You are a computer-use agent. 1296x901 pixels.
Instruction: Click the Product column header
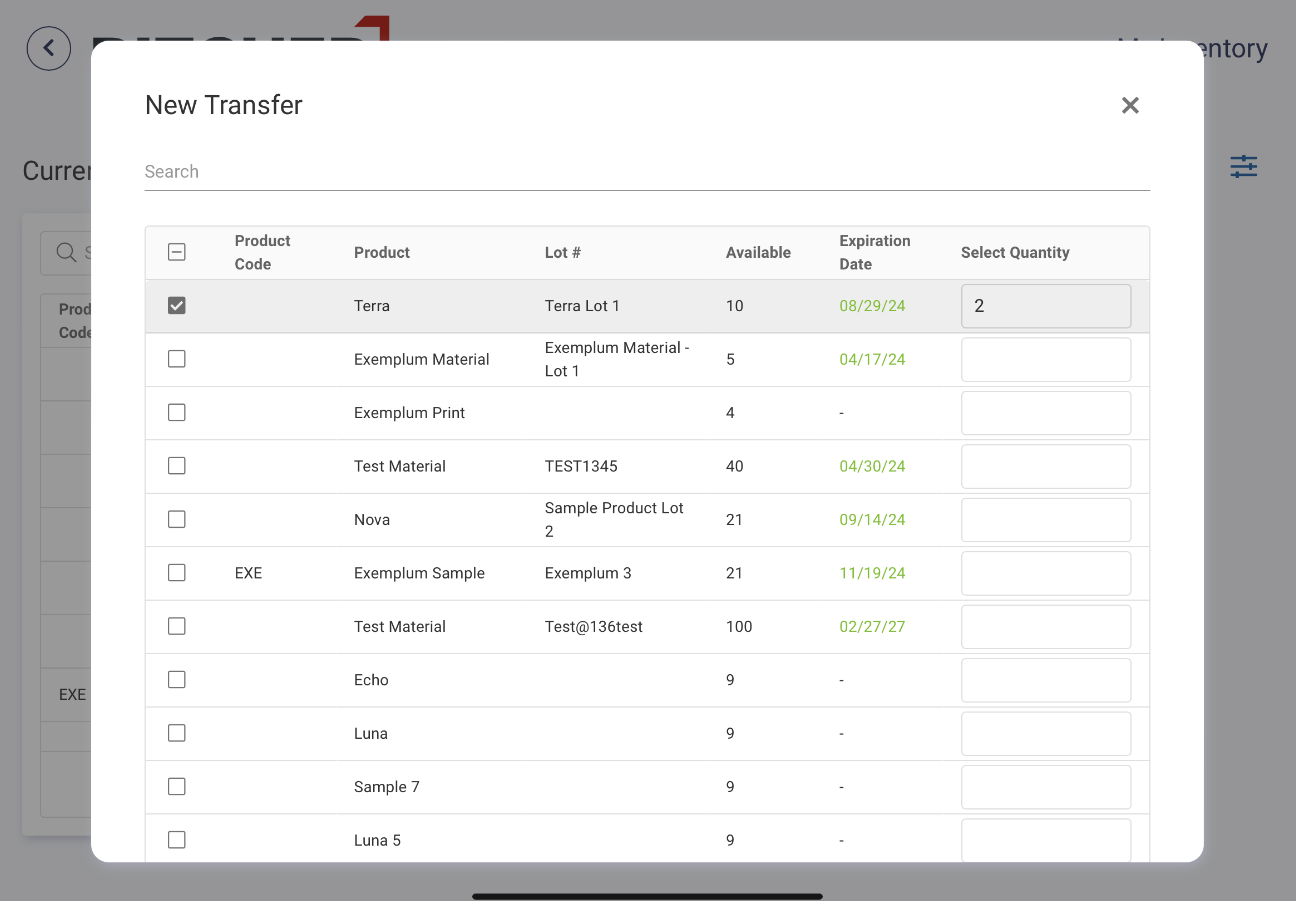(382, 252)
